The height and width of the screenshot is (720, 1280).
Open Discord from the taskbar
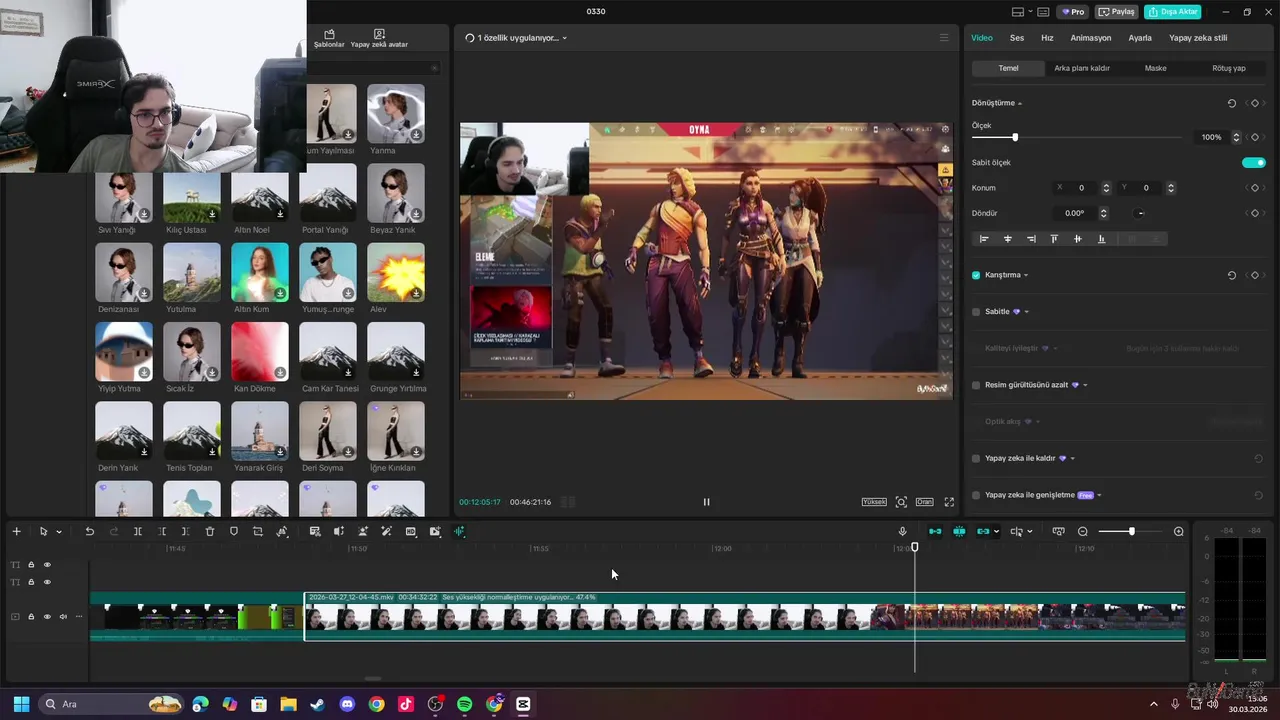pyautogui.click(x=347, y=704)
